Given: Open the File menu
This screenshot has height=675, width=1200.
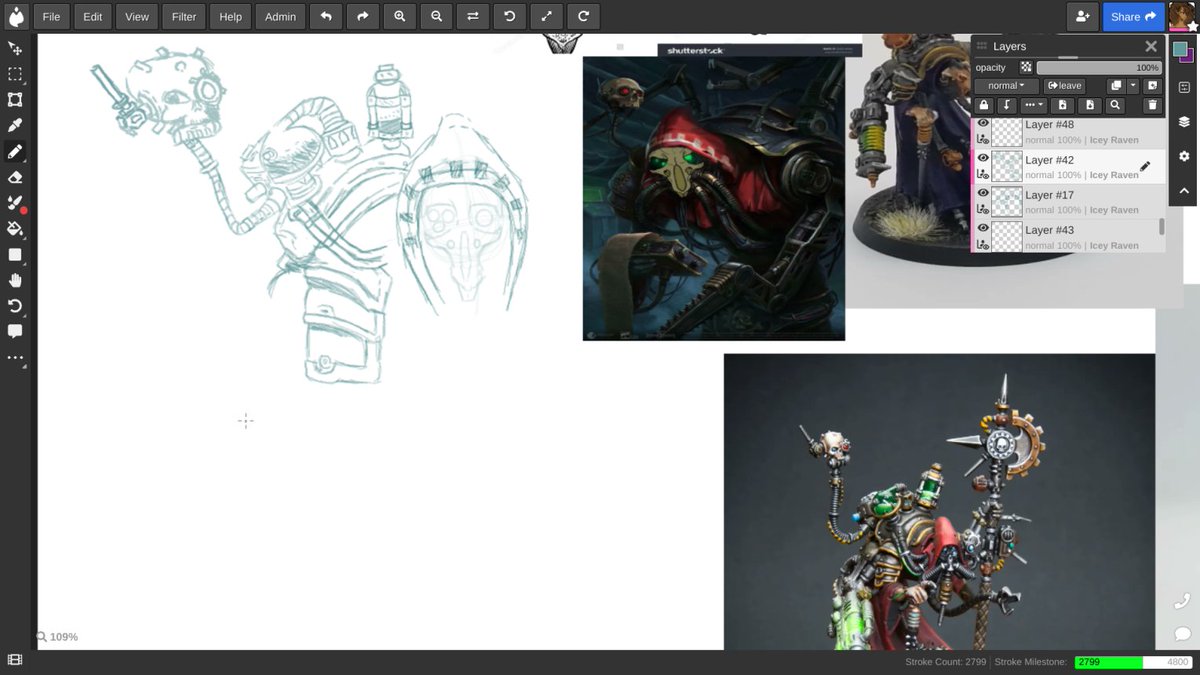Looking at the screenshot, I should tap(51, 16).
